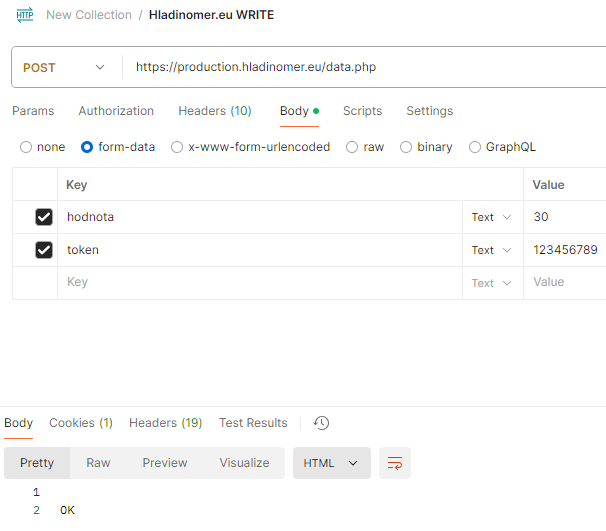Click the HTTP request type icon
Viewport: 606px width, 531px height.
coord(24,15)
